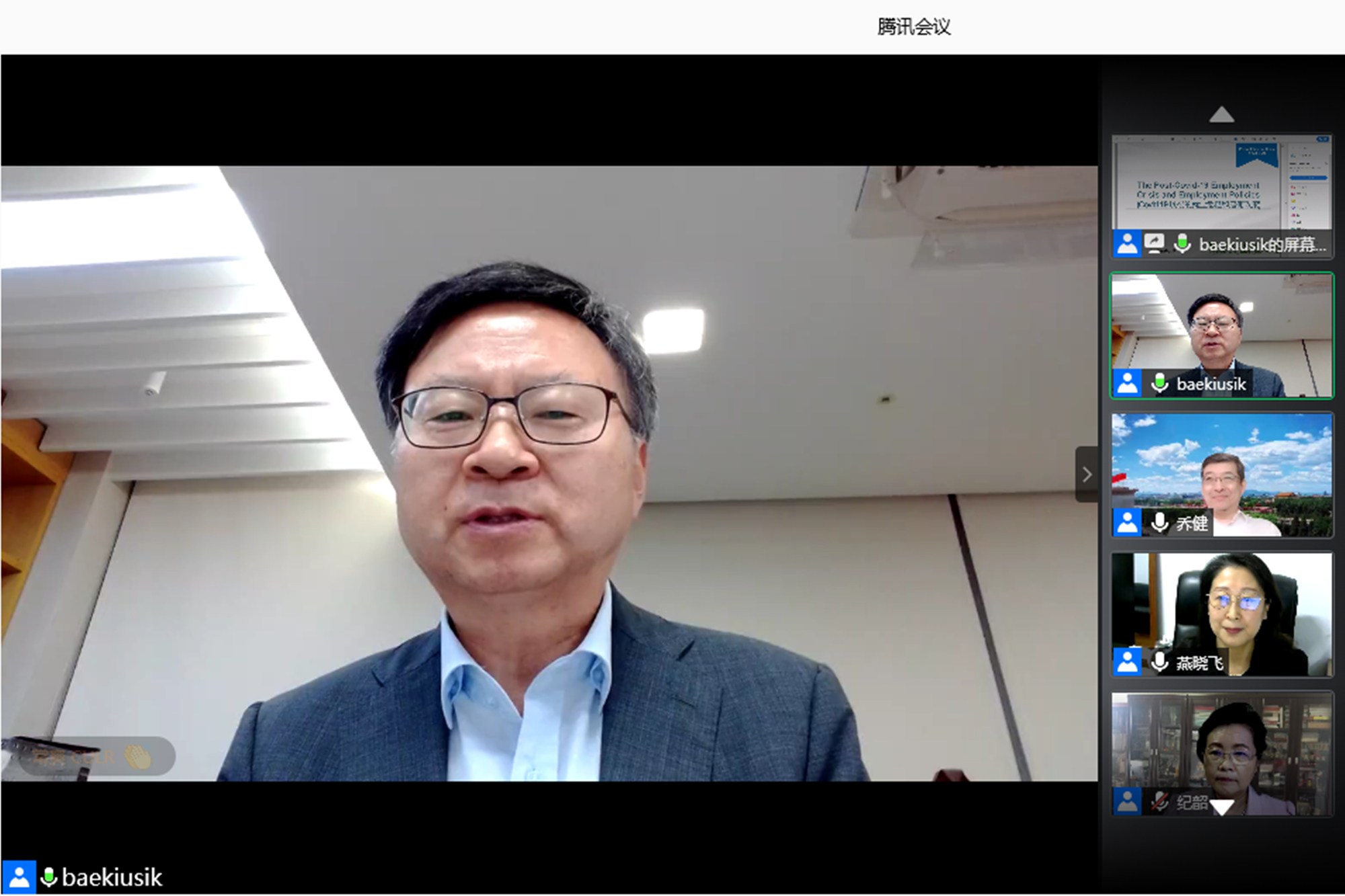This screenshot has width=1345, height=896.
Task: Click the 乔健 name label in the sidebar
Action: [1192, 523]
